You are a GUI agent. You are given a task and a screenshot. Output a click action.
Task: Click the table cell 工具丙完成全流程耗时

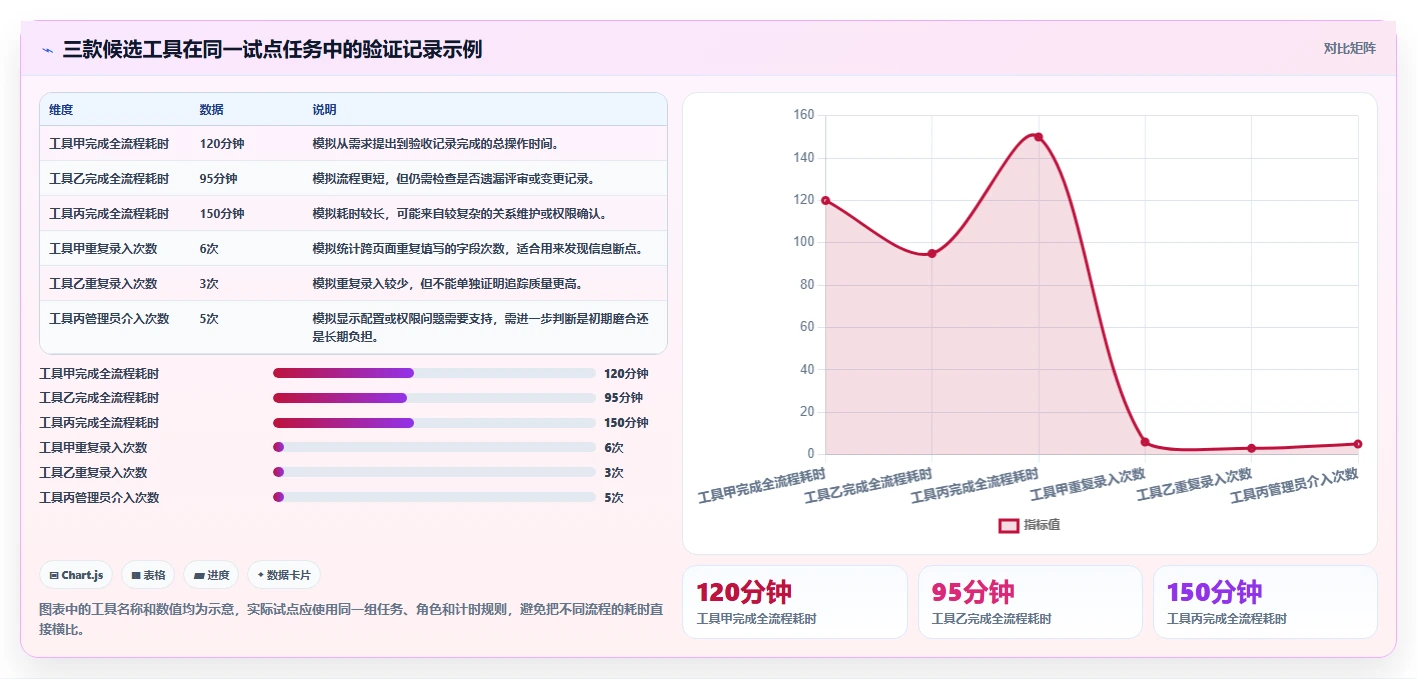[x=109, y=214]
